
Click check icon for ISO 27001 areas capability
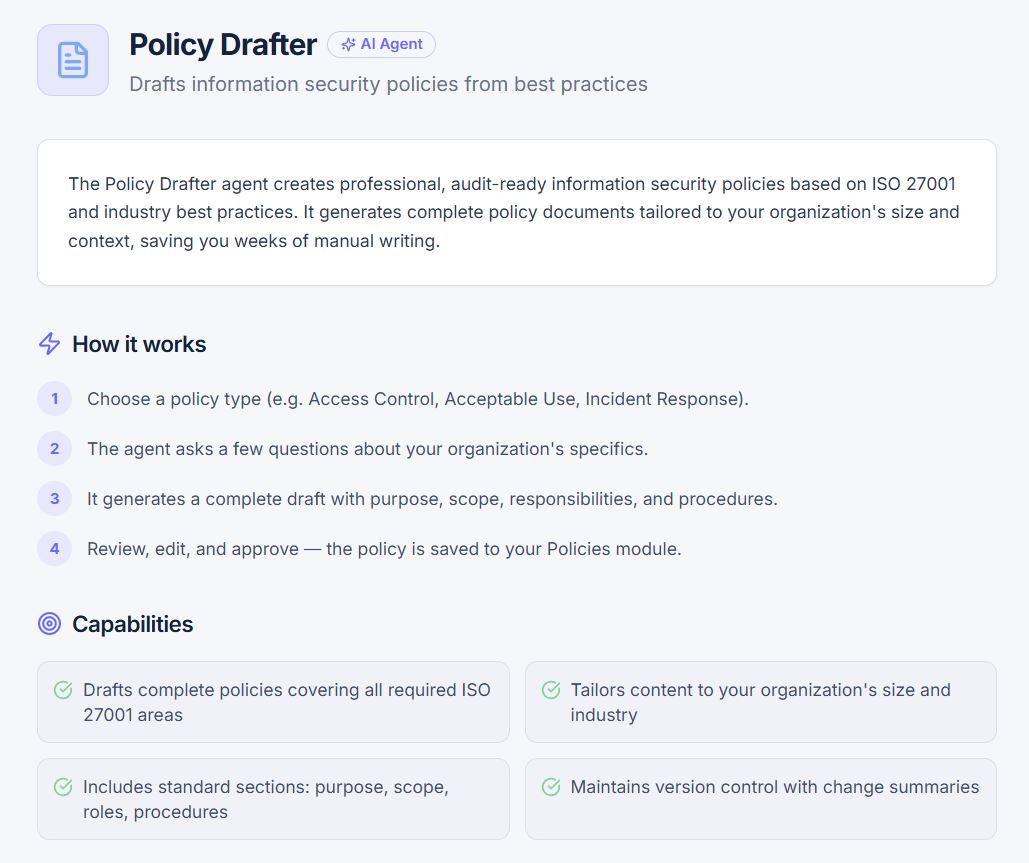coord(63,690)
